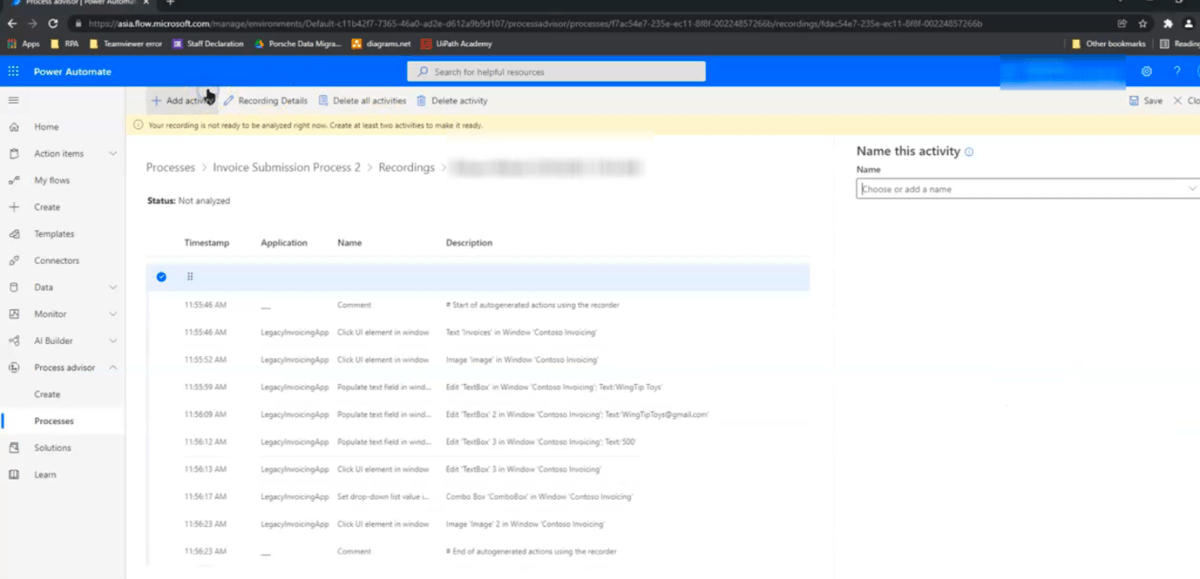Expand Data submenu chevron

pos(113,287)
